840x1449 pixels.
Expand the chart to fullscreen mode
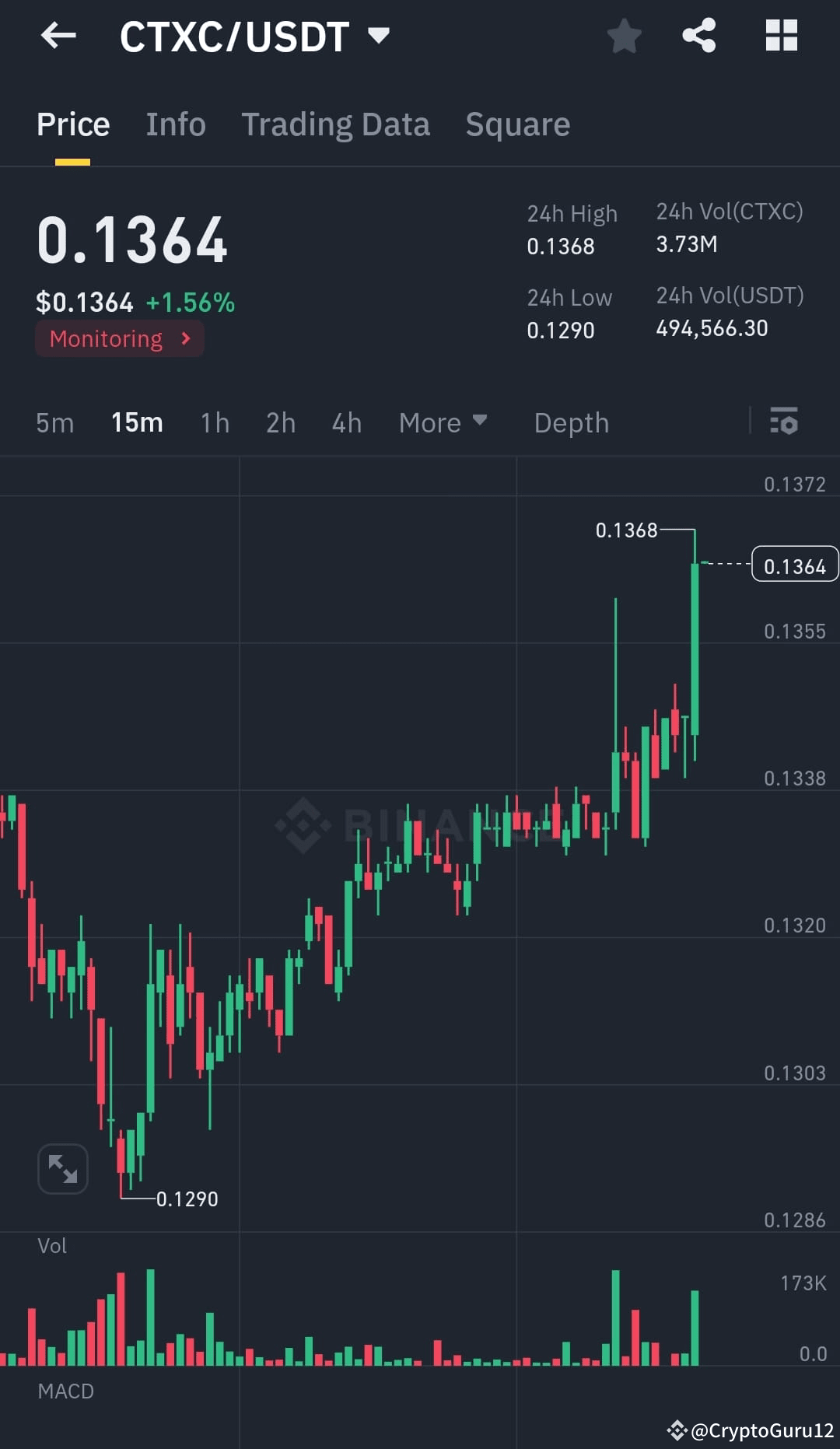pos(62,1167)
